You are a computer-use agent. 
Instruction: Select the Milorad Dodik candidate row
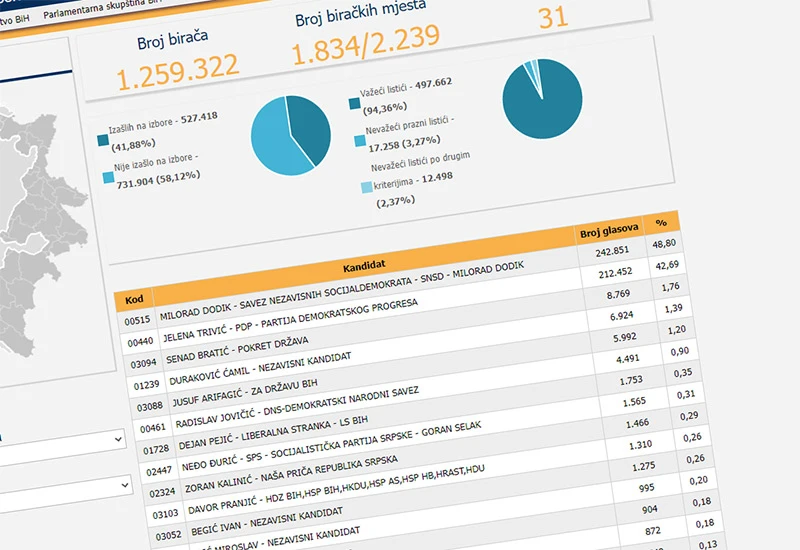click(403, 281)
